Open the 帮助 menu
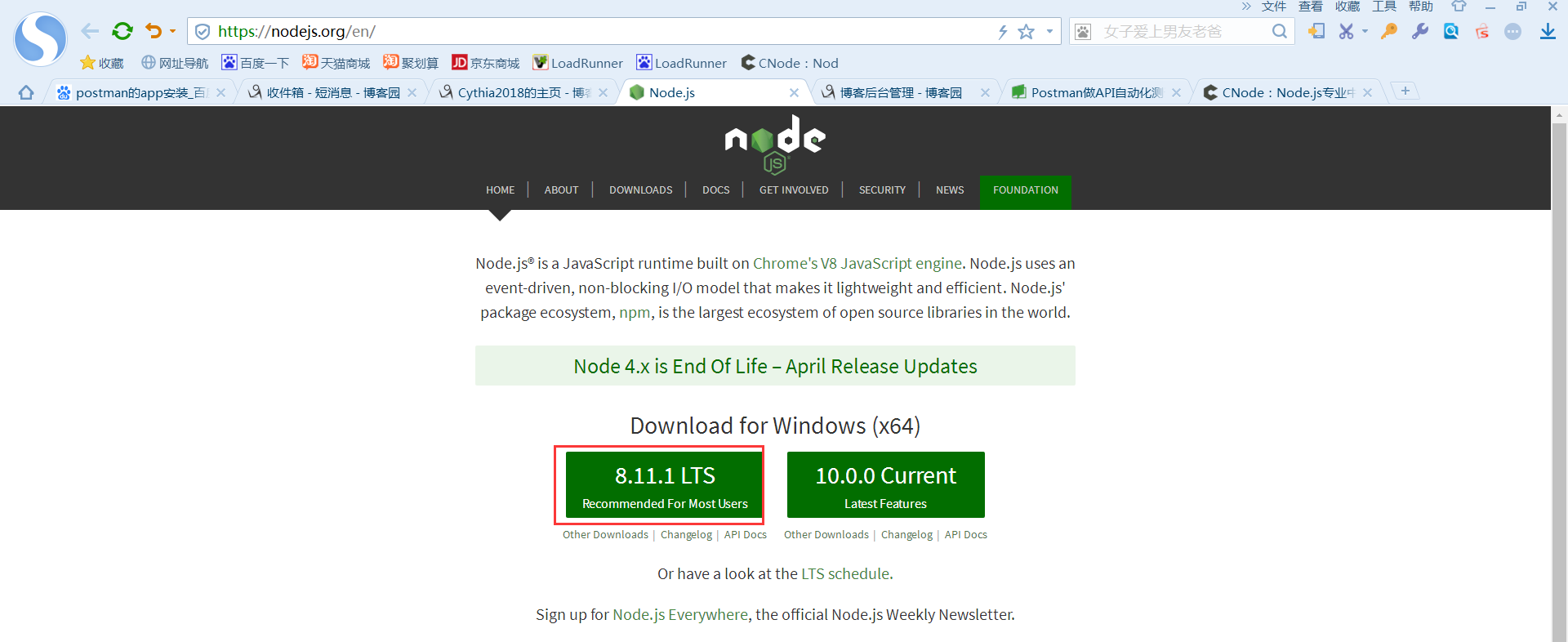 1421,7
